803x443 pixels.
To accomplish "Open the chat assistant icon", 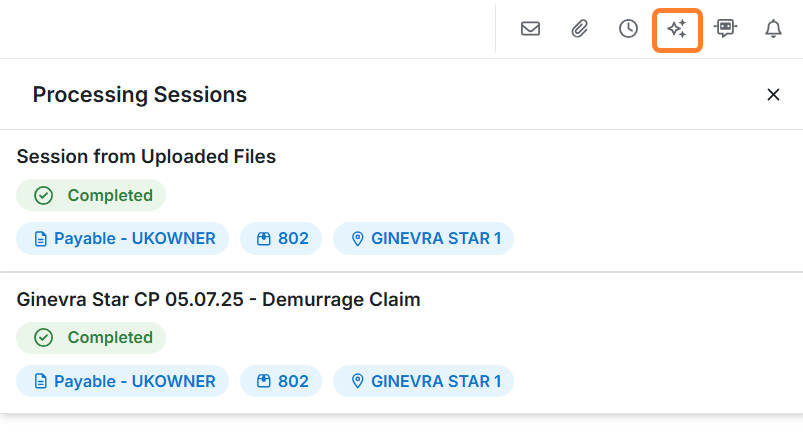I will 725,29.
